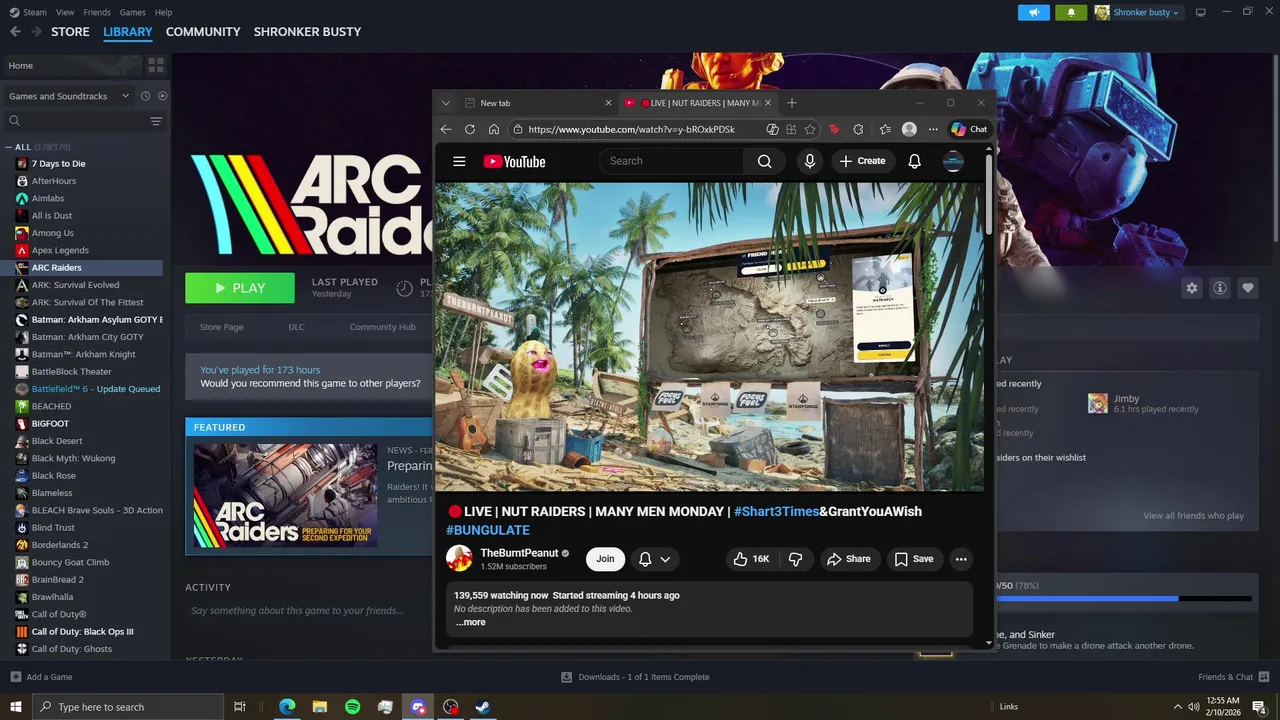Open browser settings three-dot menu
The image size is (1280, 720).
[x=933, y=129]
